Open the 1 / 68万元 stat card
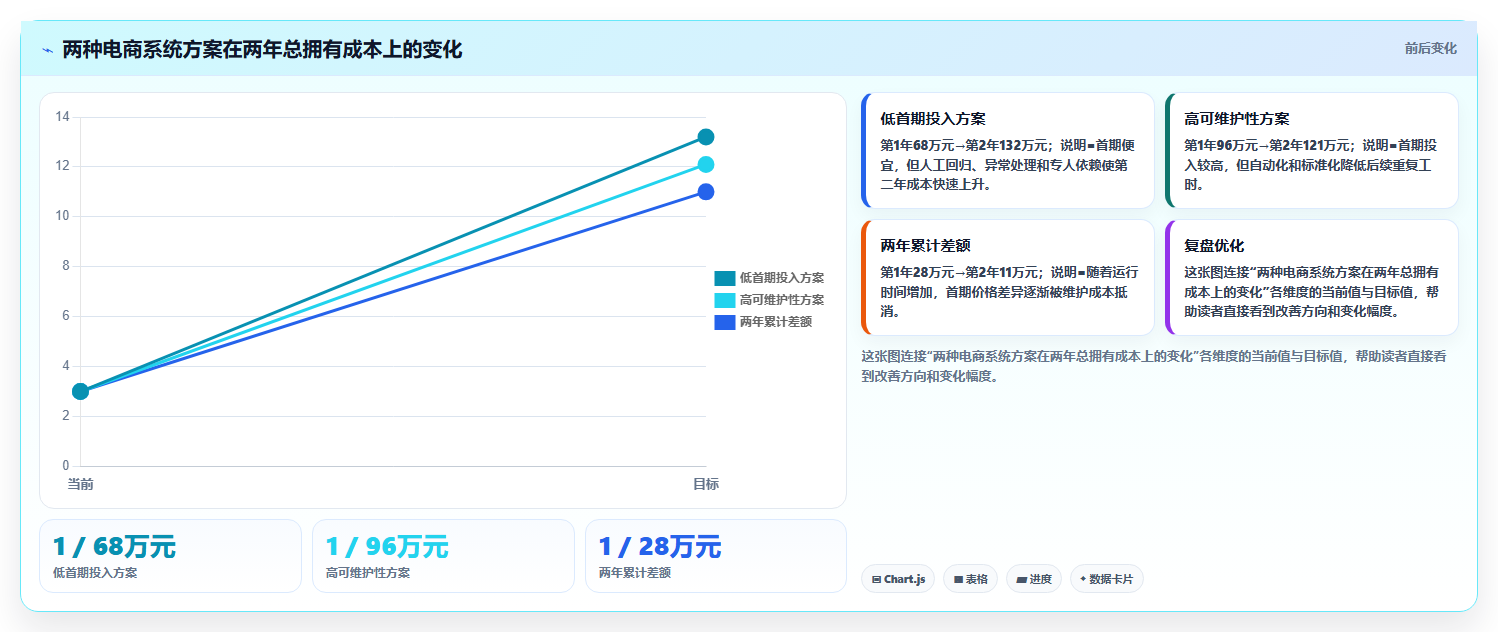The width and height of the screenshot is (1498, 632). 170,556
